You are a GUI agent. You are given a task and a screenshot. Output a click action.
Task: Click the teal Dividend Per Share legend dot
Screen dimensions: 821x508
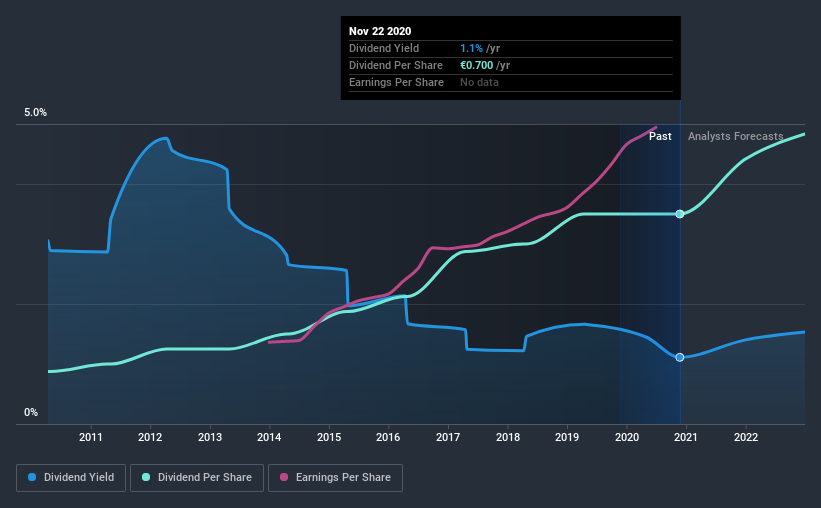coord(146,477)
